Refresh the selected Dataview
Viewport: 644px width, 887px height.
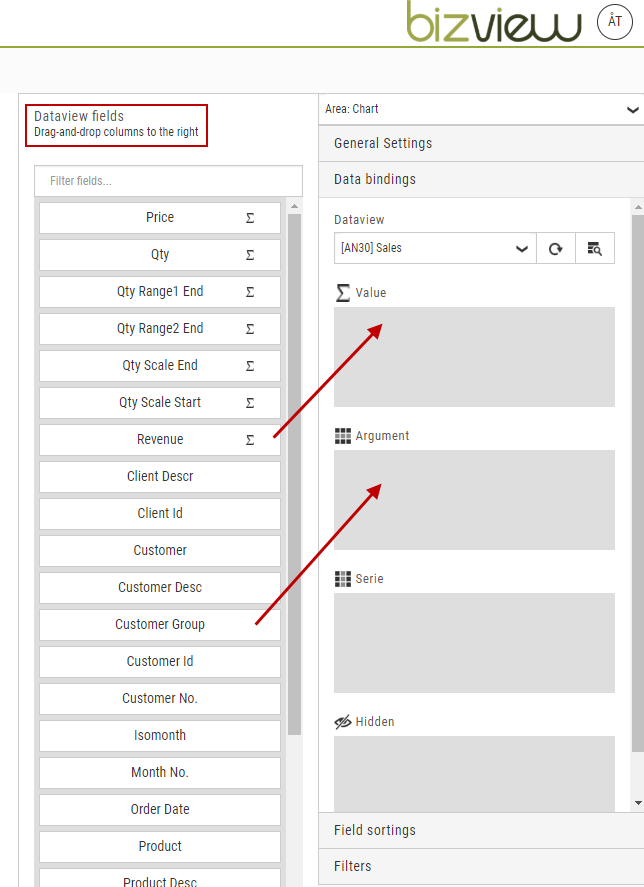pos(556,248)
